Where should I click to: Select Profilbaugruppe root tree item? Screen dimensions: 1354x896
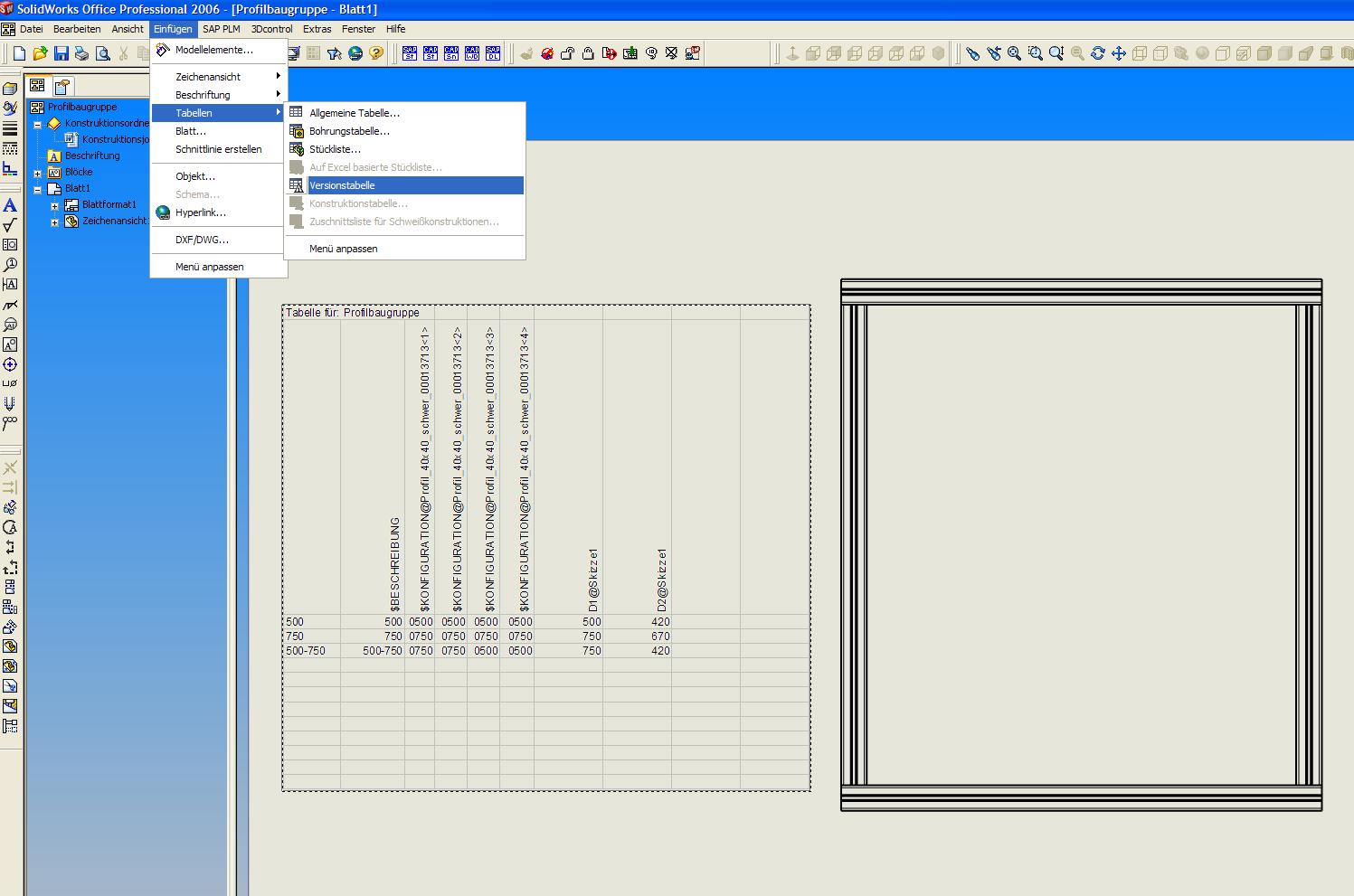click(81, 107)
